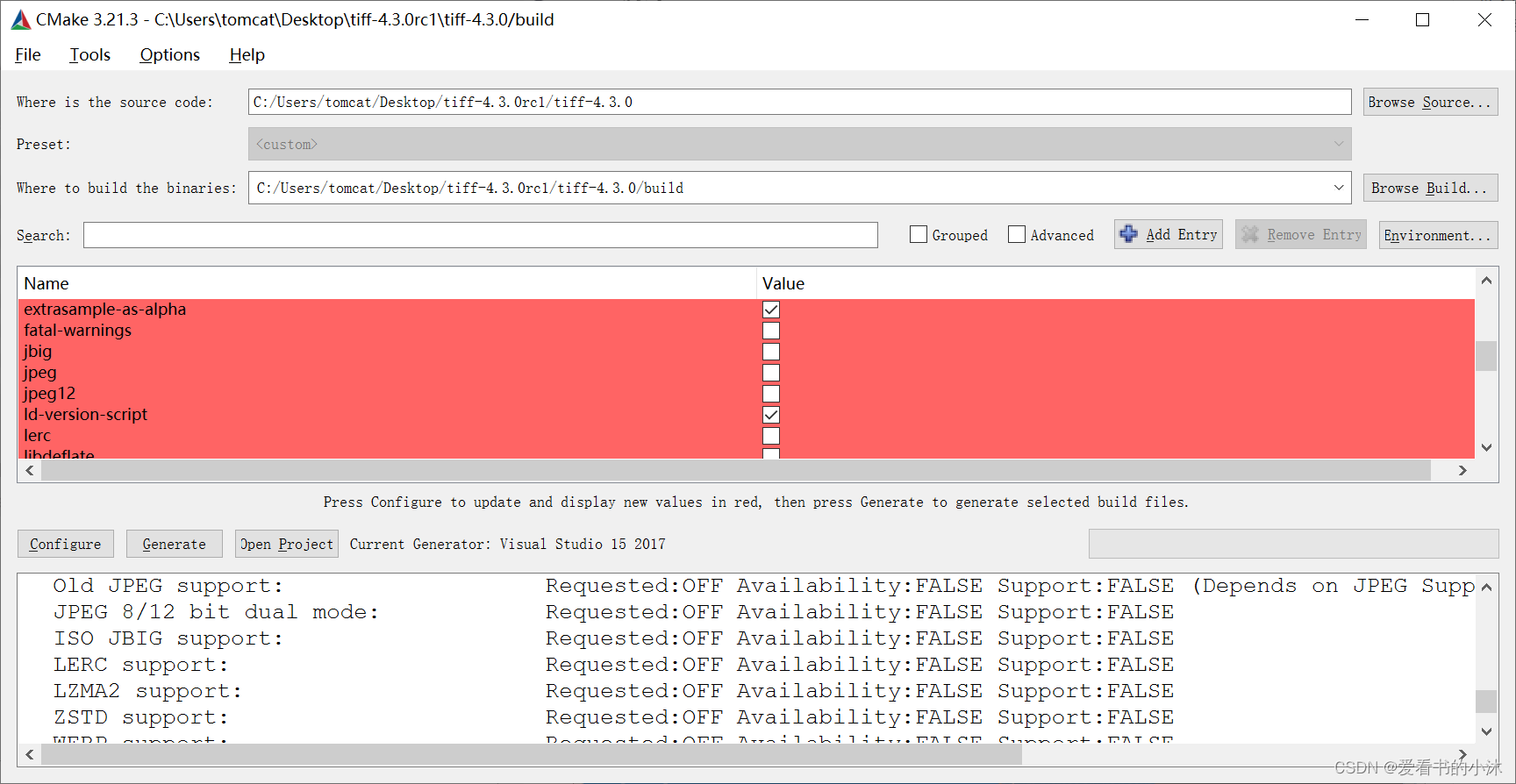Uncheck the ld-version-script checkbox
This screenshot has height=784, width=1516.
coord(771,415)
